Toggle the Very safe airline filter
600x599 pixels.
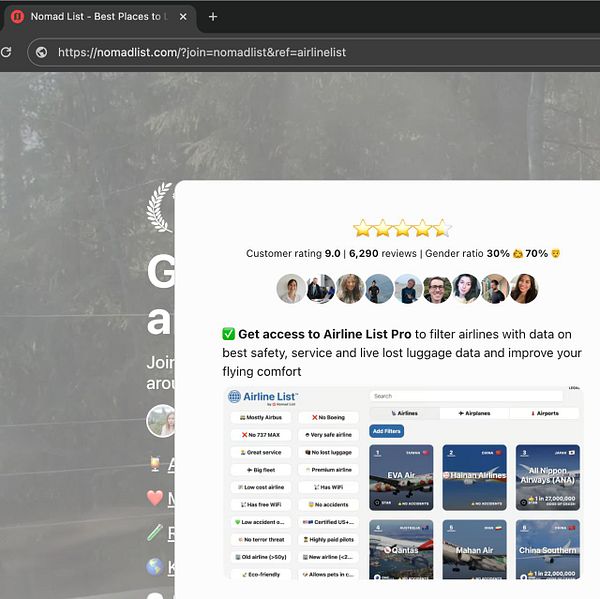(x=328, y=435)
